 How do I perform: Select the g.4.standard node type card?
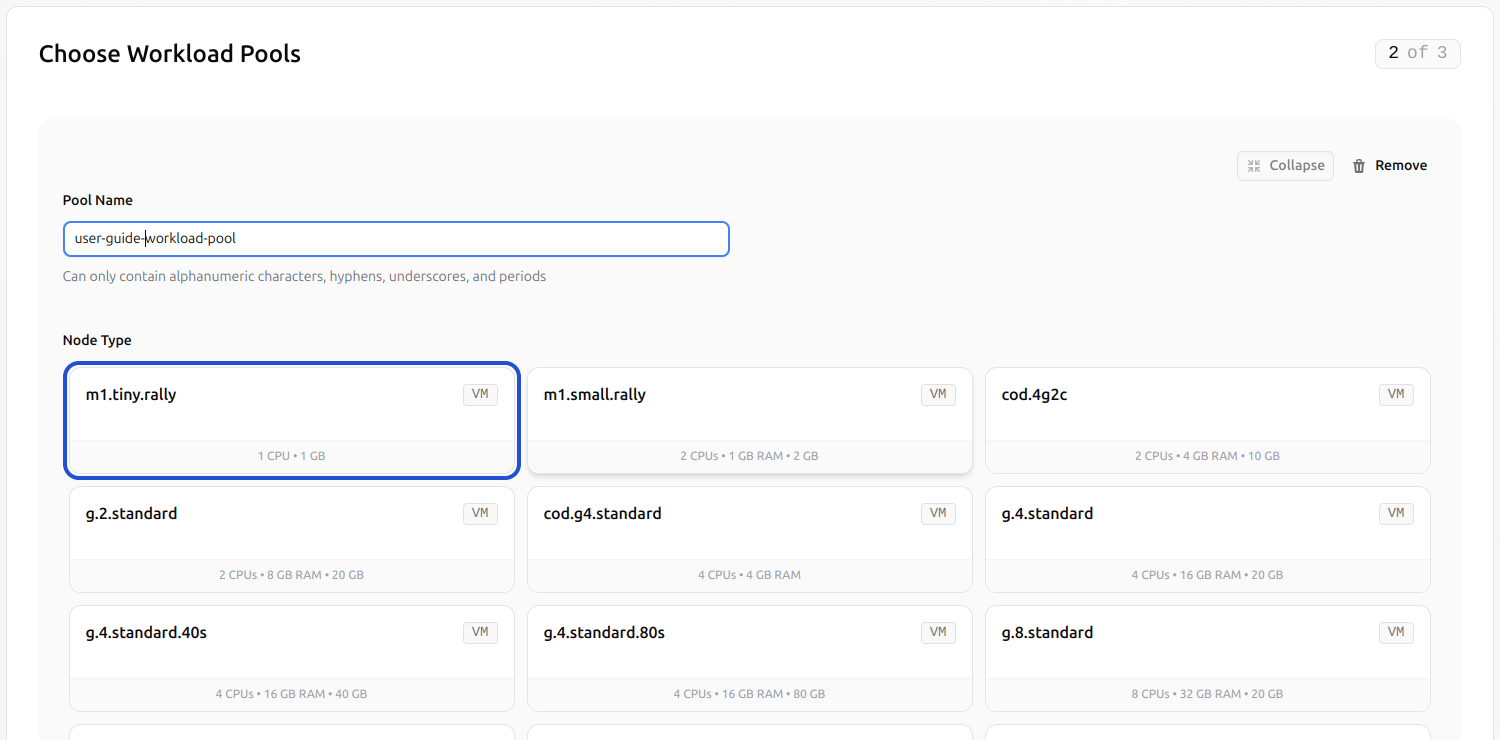pos(1208,539)
